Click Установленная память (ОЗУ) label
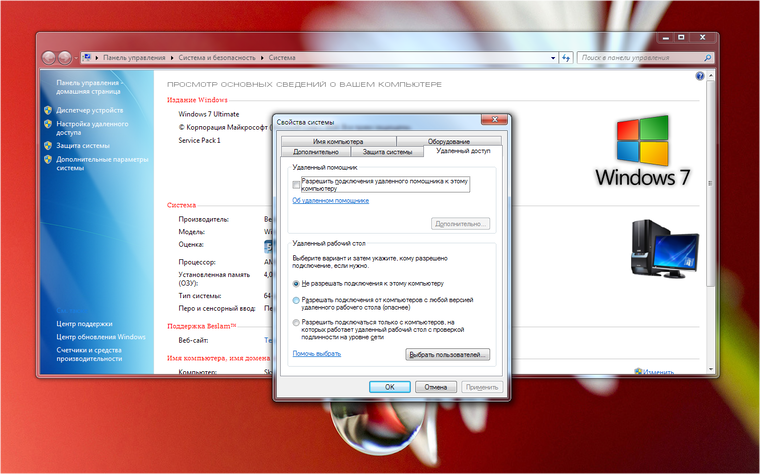The width and height of the screenshot is (760, 474). (214, 279)
